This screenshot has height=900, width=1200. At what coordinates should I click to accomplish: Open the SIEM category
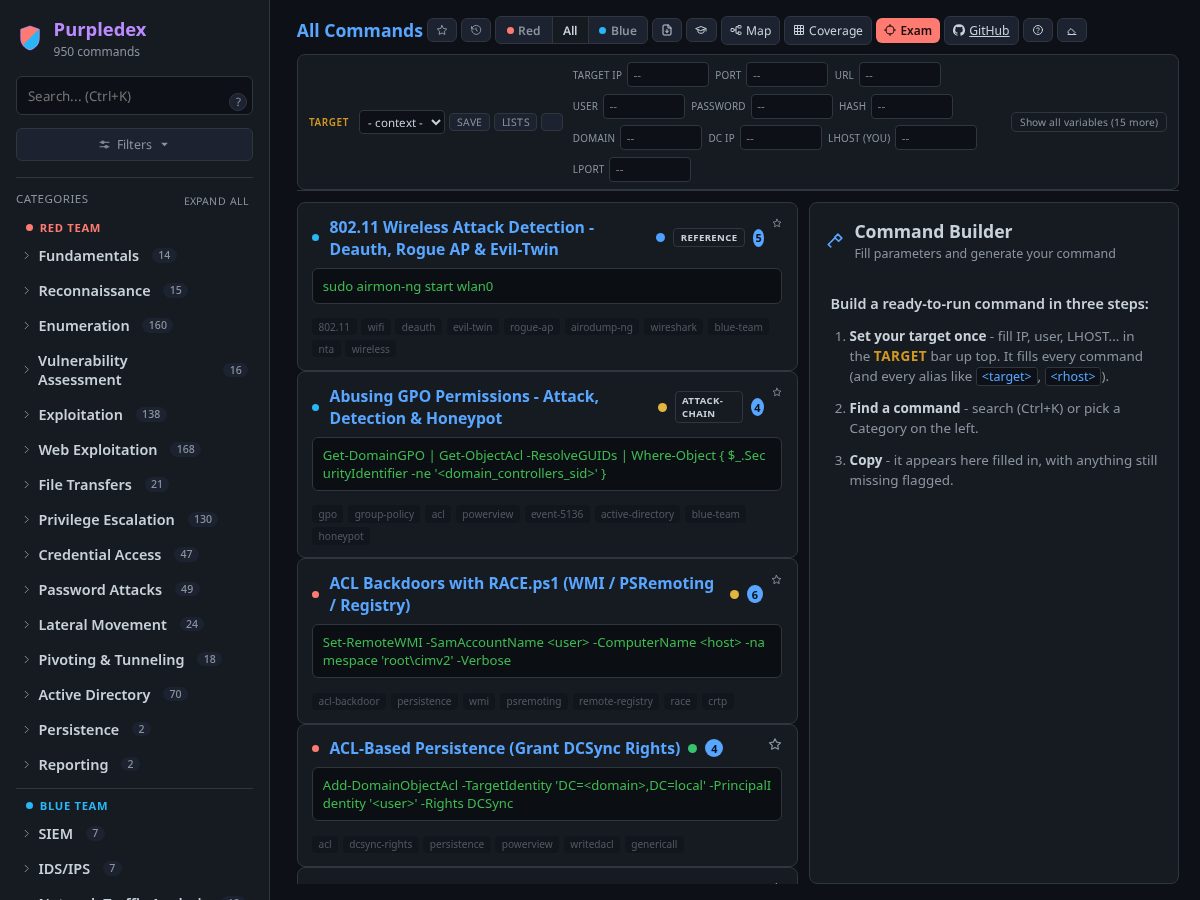pyautogui.click(x=134, y=834)
